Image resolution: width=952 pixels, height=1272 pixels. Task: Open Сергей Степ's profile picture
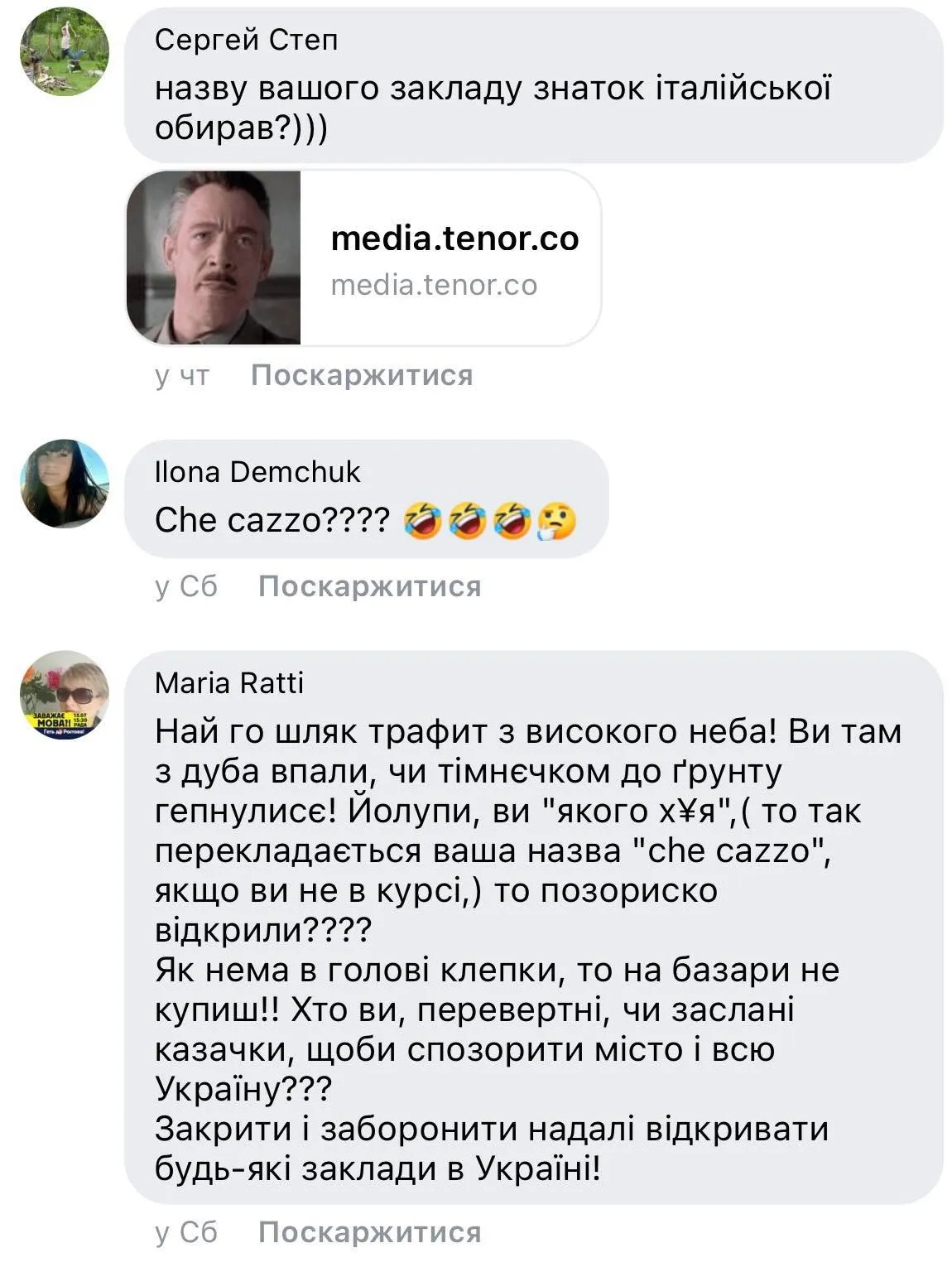pos(64,51)
